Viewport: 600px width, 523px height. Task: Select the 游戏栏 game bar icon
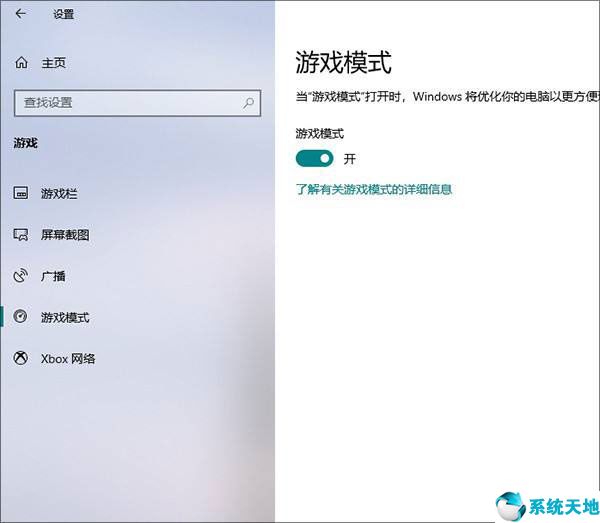coord(21,193)
